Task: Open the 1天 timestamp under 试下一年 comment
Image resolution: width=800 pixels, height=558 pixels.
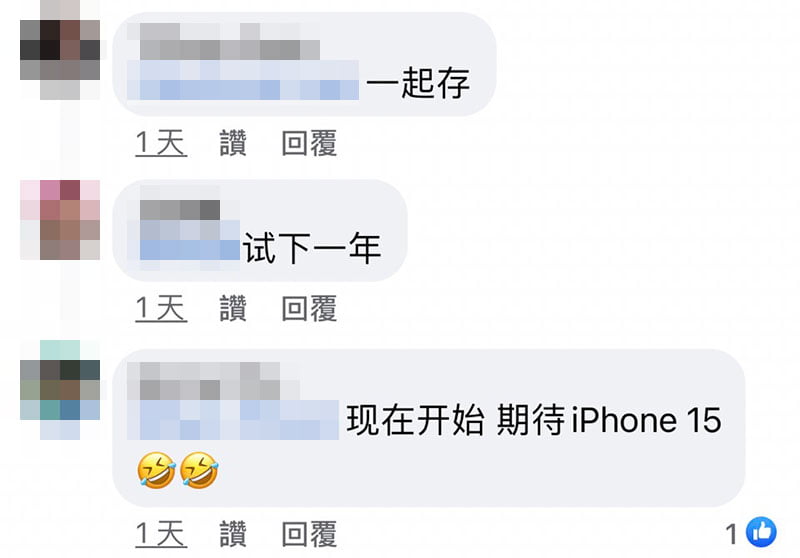Action: pyautogui.click(x=161, y=308)
